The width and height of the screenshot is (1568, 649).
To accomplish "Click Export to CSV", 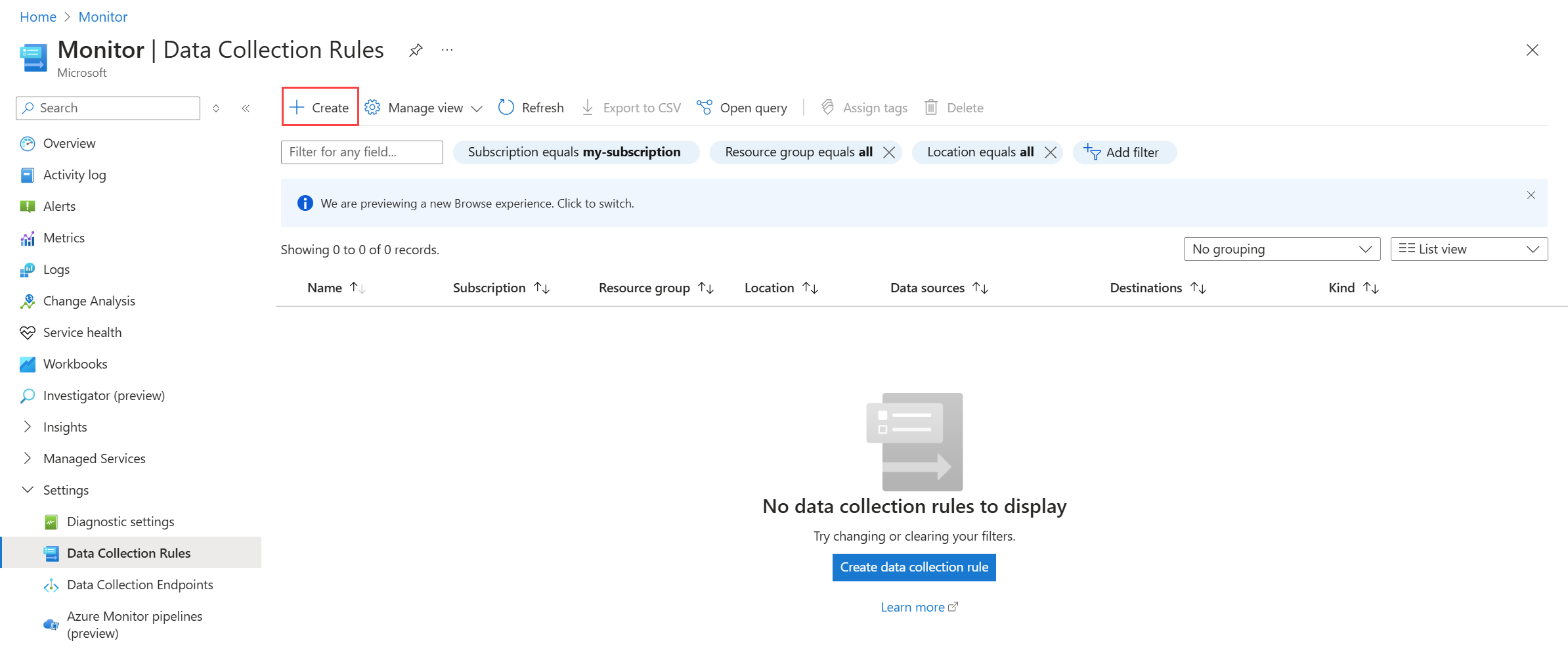I will click(x=631, y=108).
